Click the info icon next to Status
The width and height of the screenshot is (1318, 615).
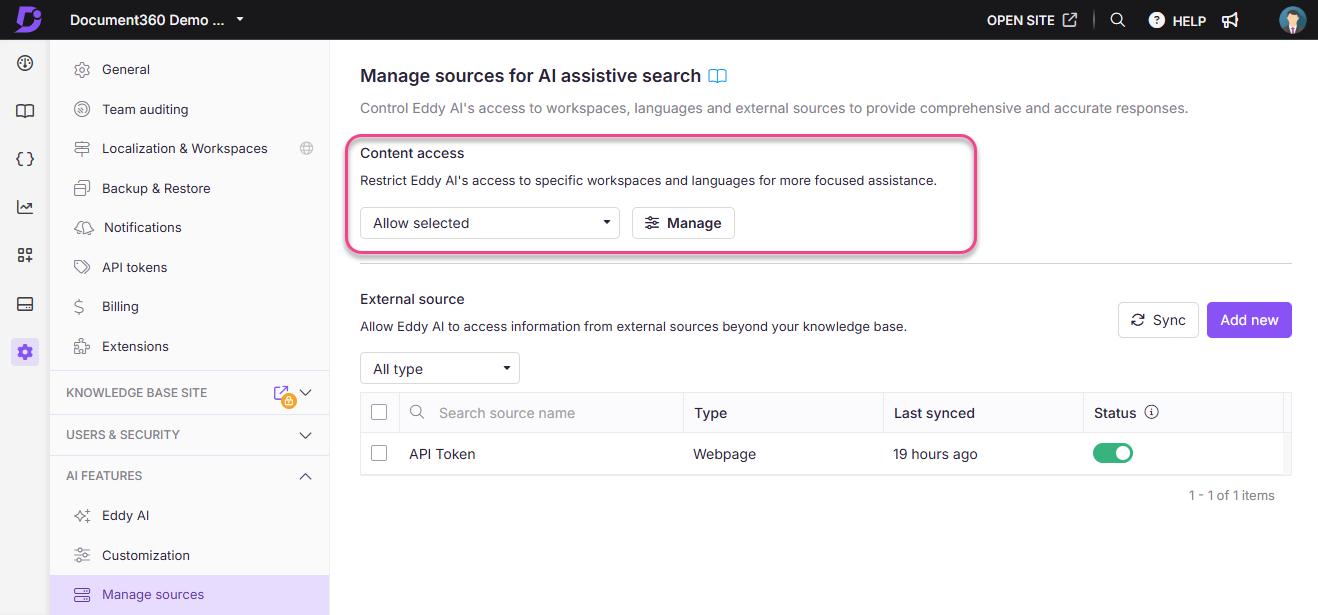click(1151, 412)
